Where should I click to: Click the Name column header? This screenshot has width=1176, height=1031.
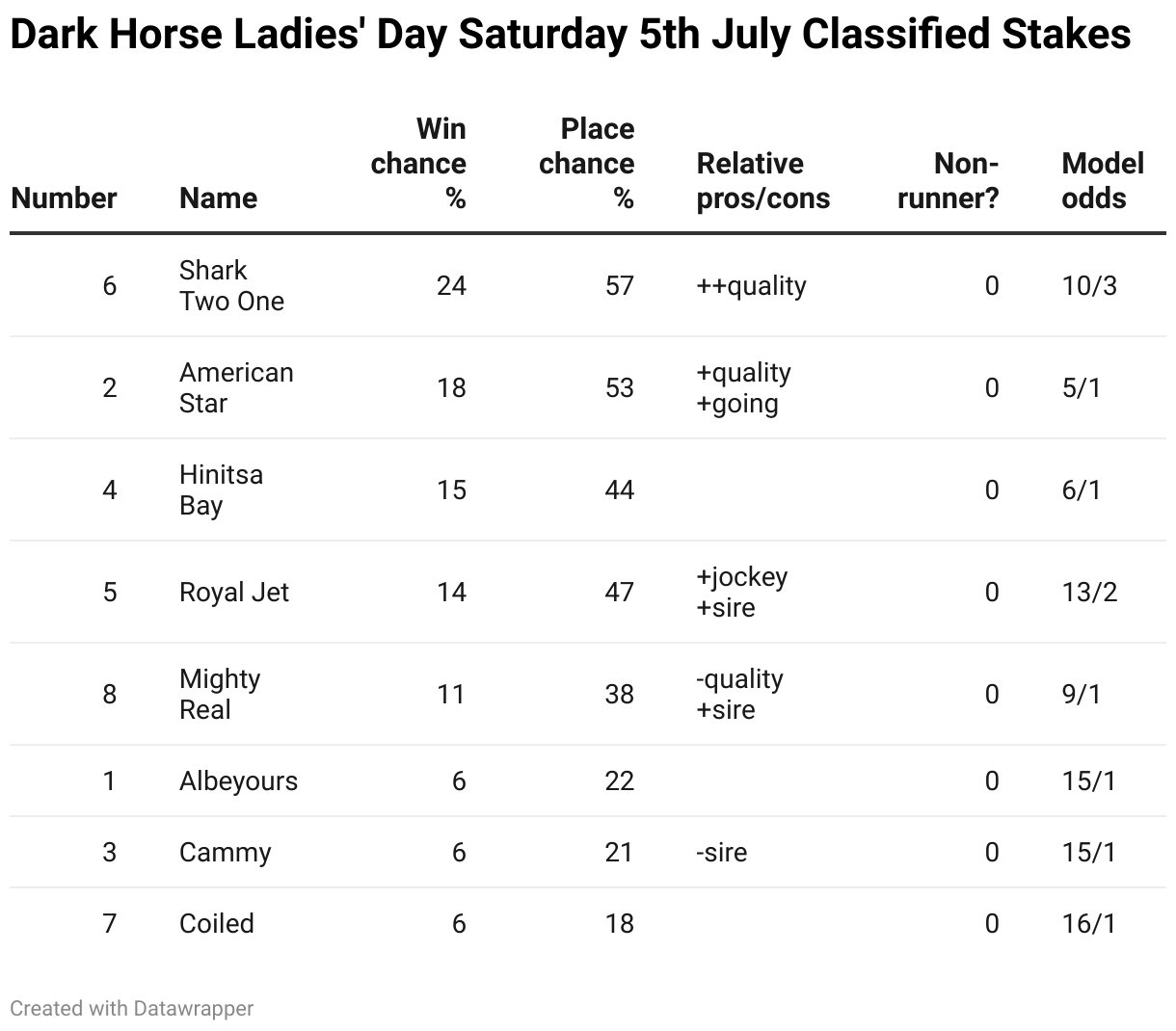click(x=218, y=198)
